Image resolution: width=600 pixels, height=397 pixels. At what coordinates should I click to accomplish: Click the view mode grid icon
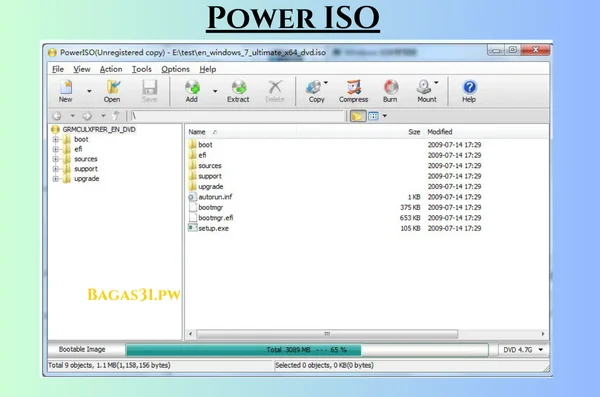coord(373,116)
